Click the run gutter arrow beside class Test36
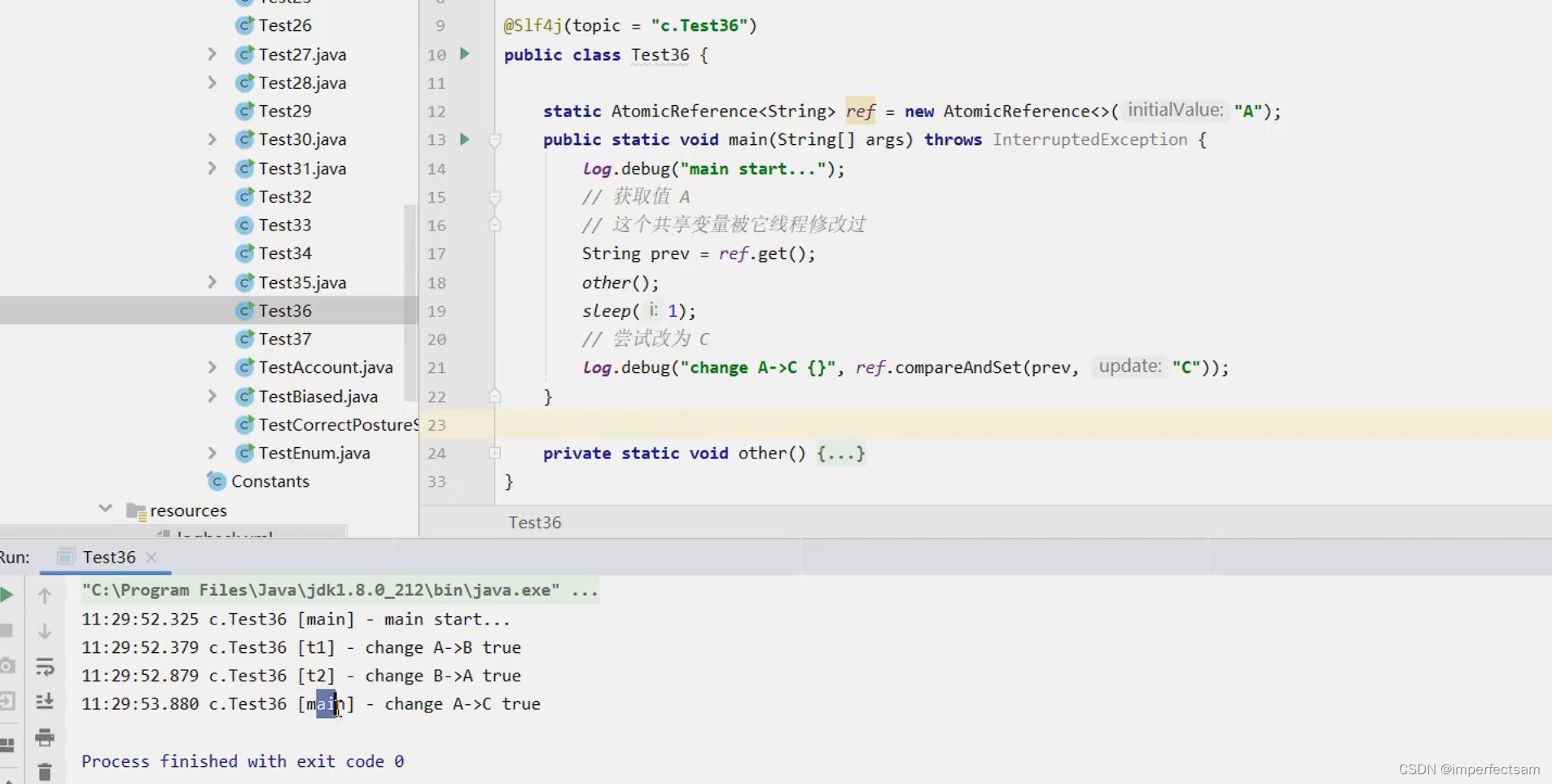 464,54
